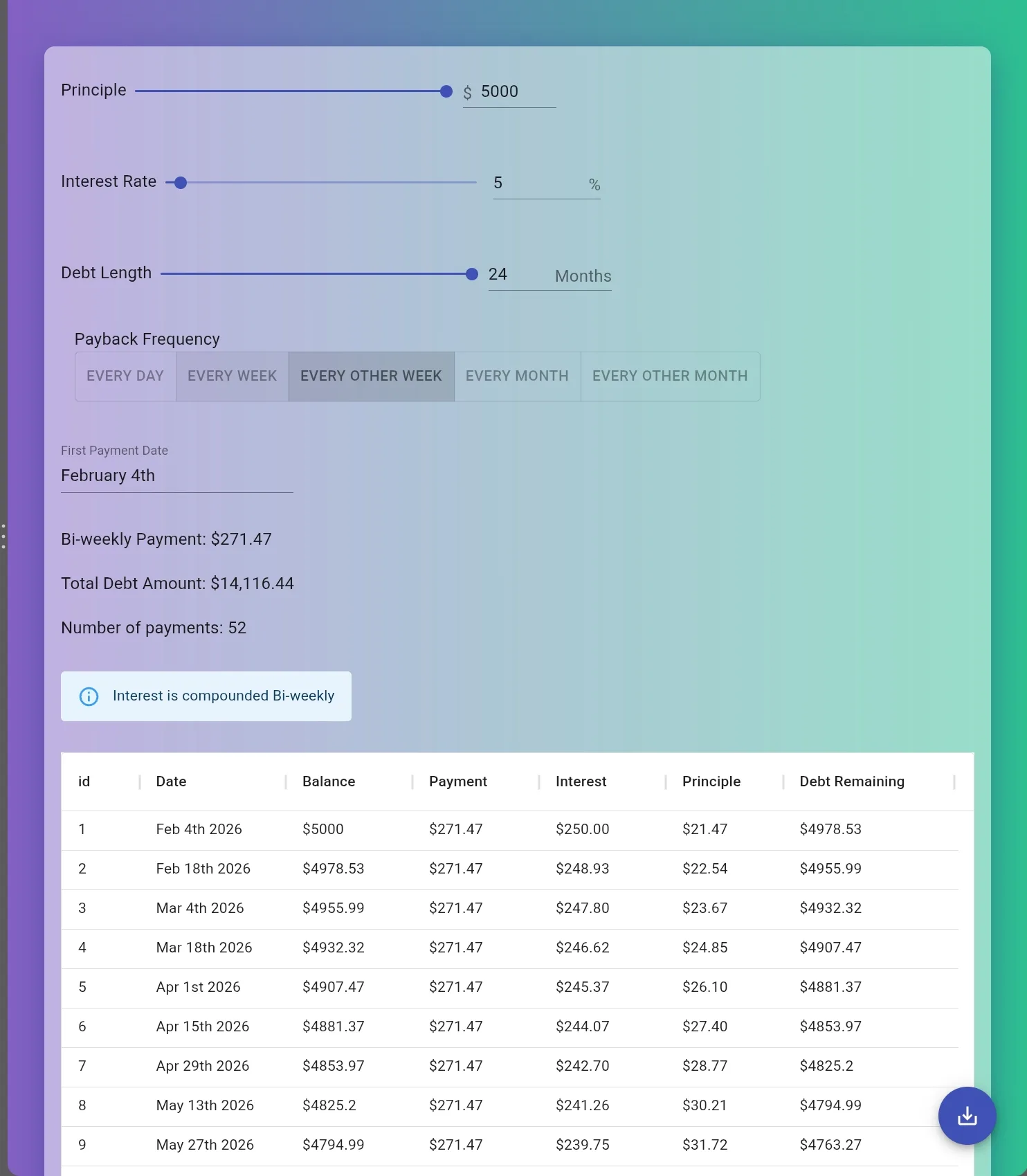The width and height of the screenshot is (1027, 1176).
Task: Click the Debt Remaining column header
Action: pyautogui.click(x=851, y=781)
